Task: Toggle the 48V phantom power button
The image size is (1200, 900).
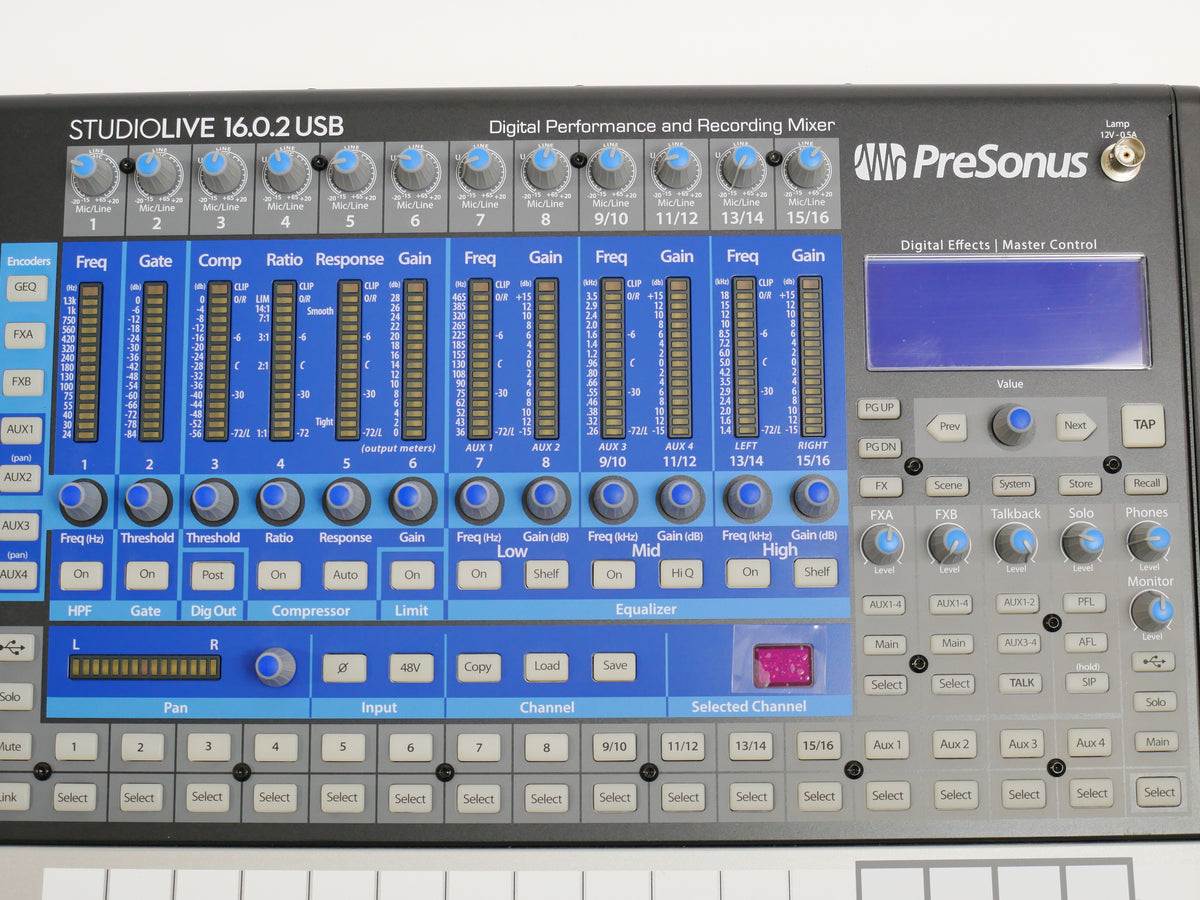Action: [411, 668]
